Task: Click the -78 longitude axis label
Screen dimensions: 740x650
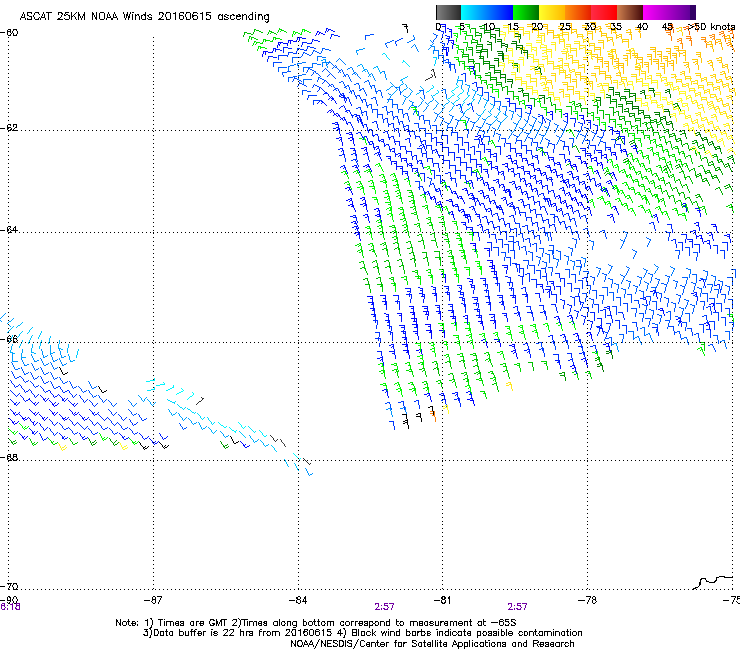Action: [587, 600]
